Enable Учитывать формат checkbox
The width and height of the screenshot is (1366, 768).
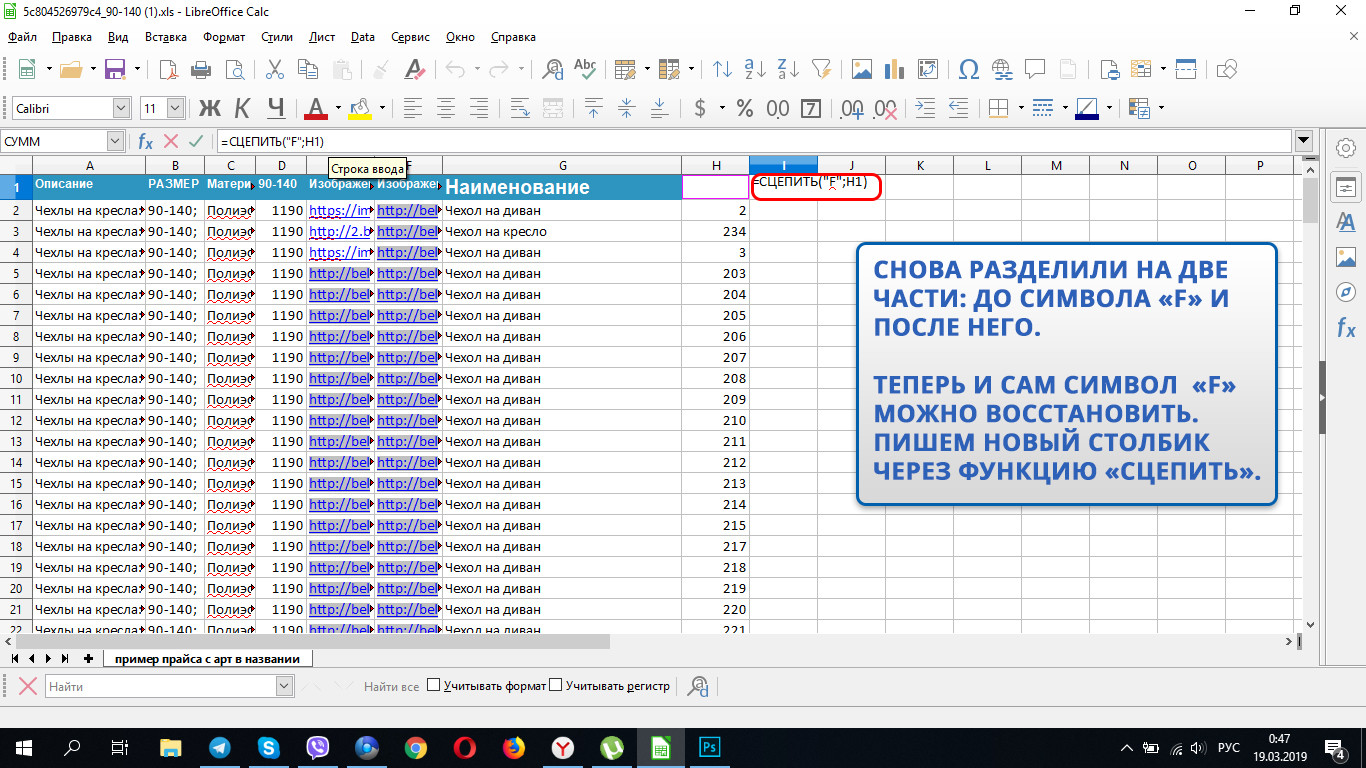click(434, 685)
